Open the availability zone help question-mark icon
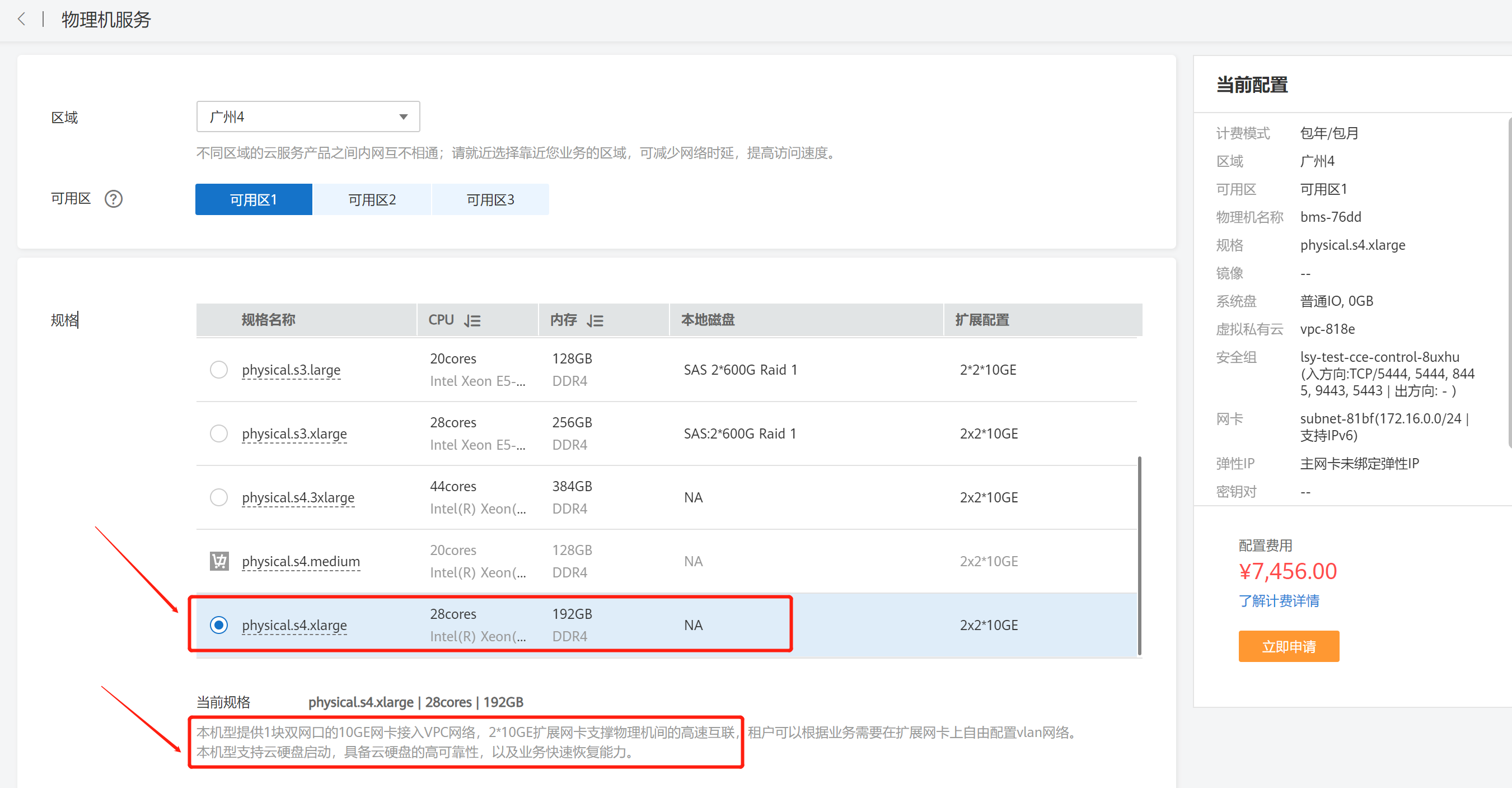1512x788 pixels. 113,199
